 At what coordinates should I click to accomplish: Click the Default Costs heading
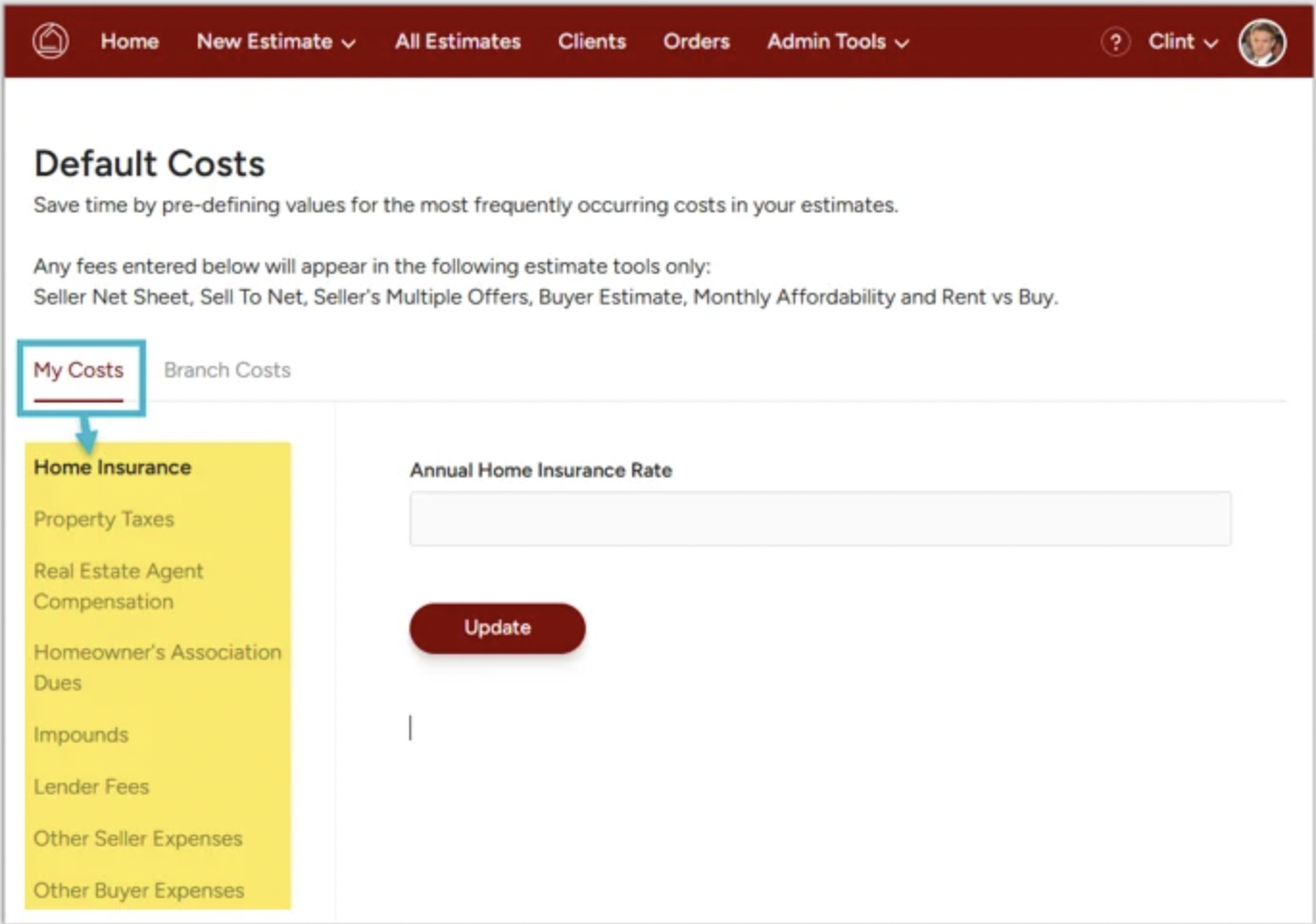coord(149,163)
